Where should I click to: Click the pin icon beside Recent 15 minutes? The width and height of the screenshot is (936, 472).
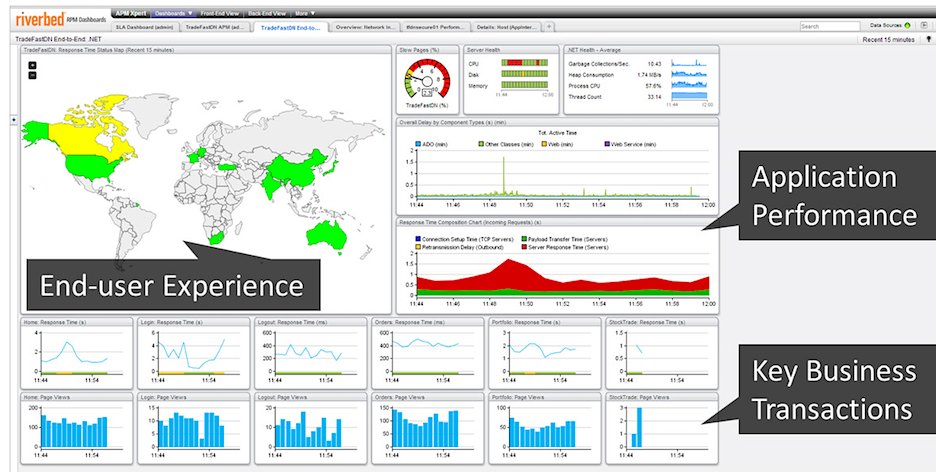pyautogui.click(x=927, y=39)
